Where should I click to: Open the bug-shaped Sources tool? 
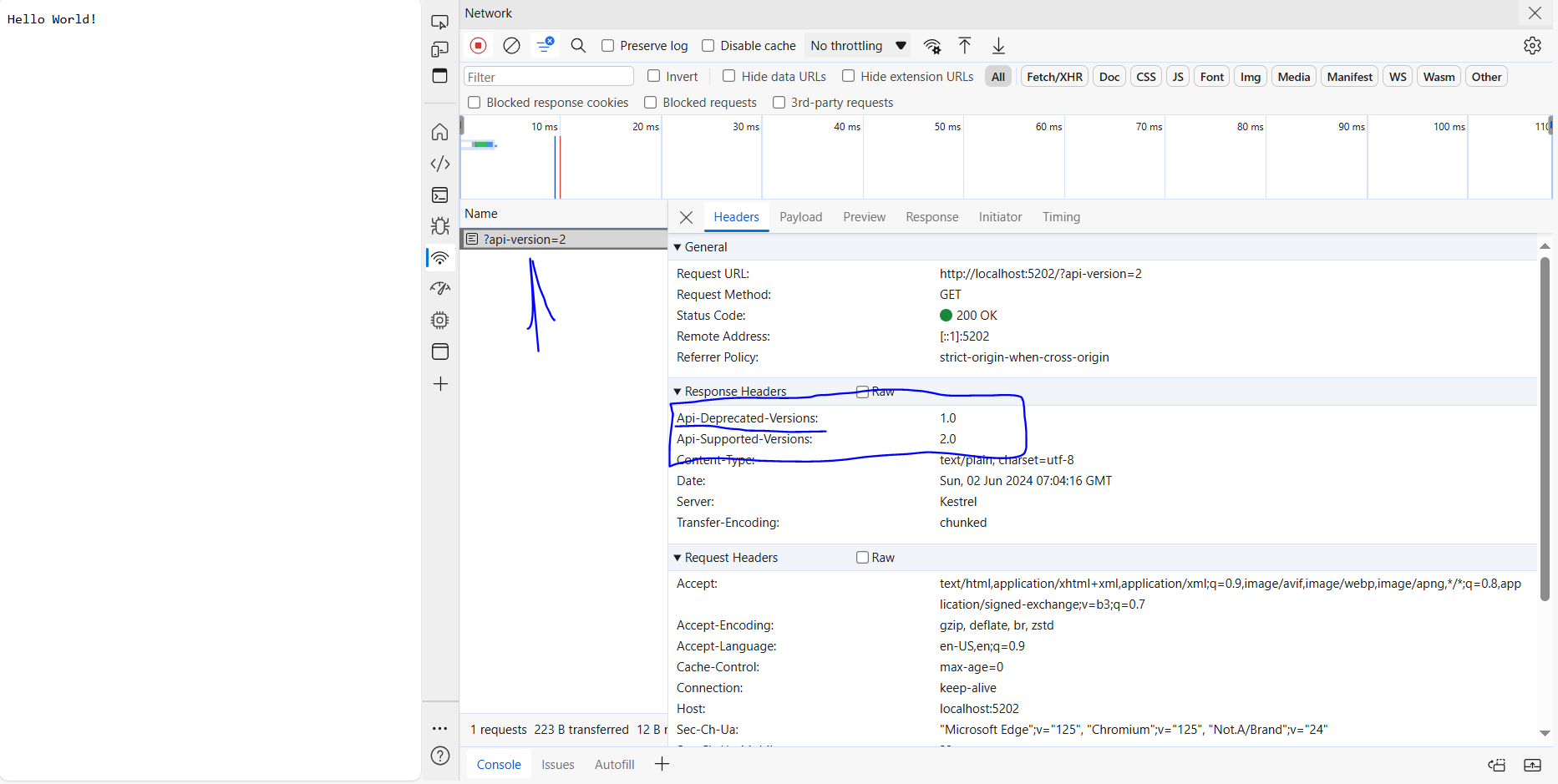pyautogui.click(x=440, y=226)
